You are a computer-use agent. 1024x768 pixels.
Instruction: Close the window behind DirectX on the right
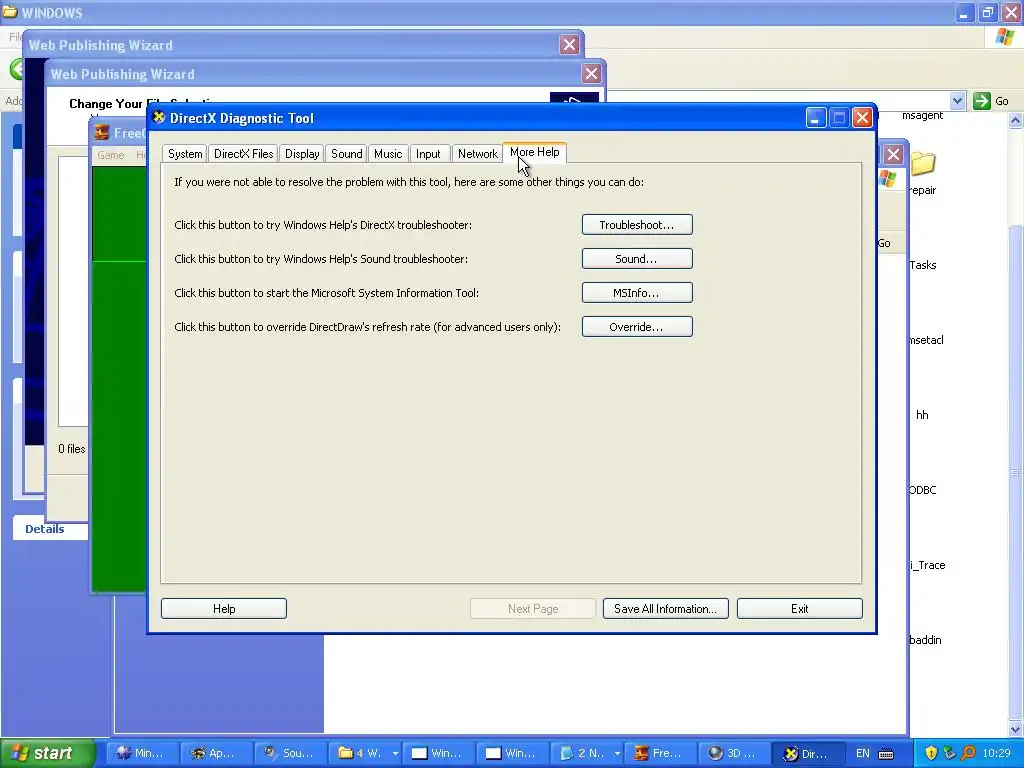[x=893, y=155]
